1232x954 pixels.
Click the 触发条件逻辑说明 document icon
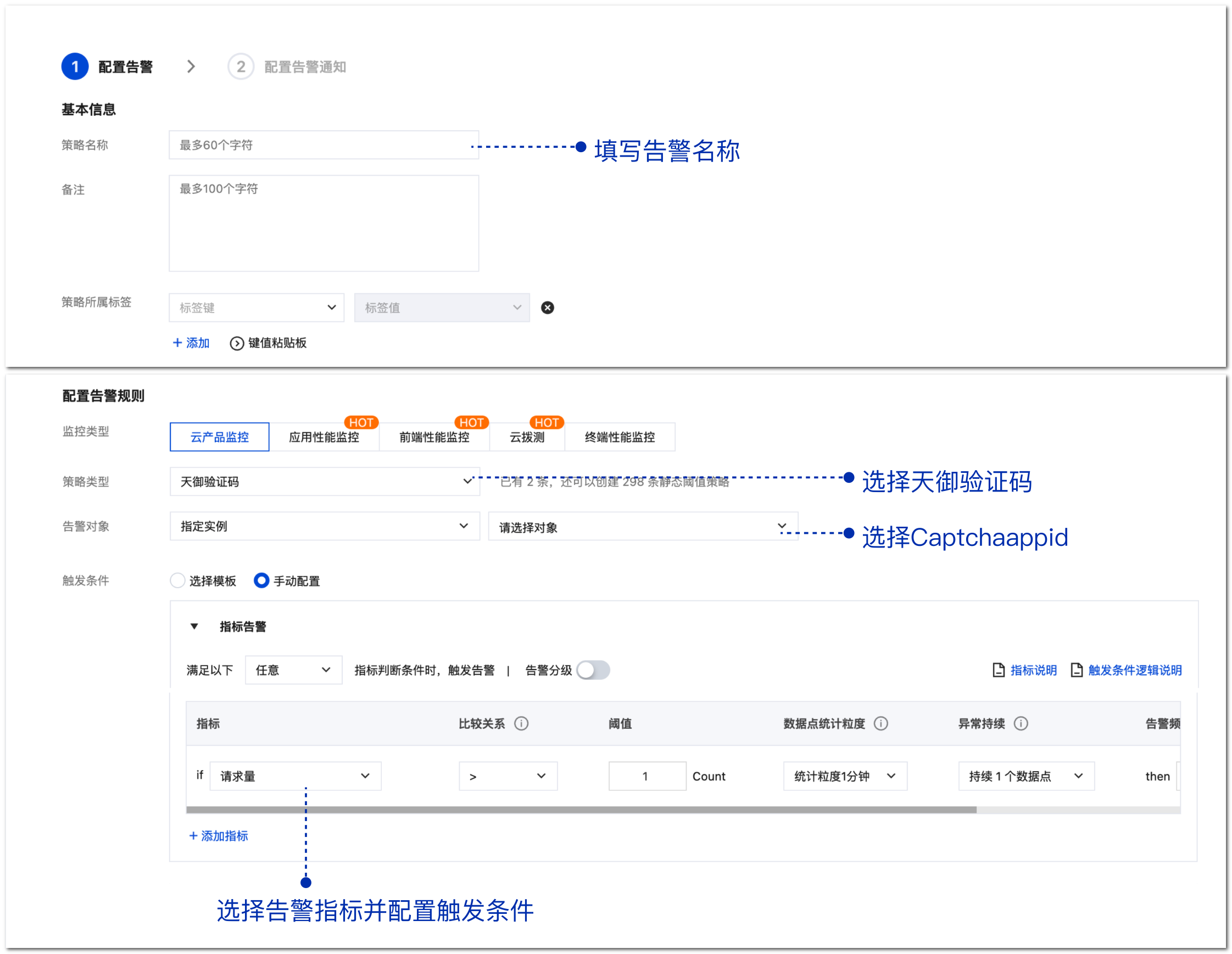1077,670
